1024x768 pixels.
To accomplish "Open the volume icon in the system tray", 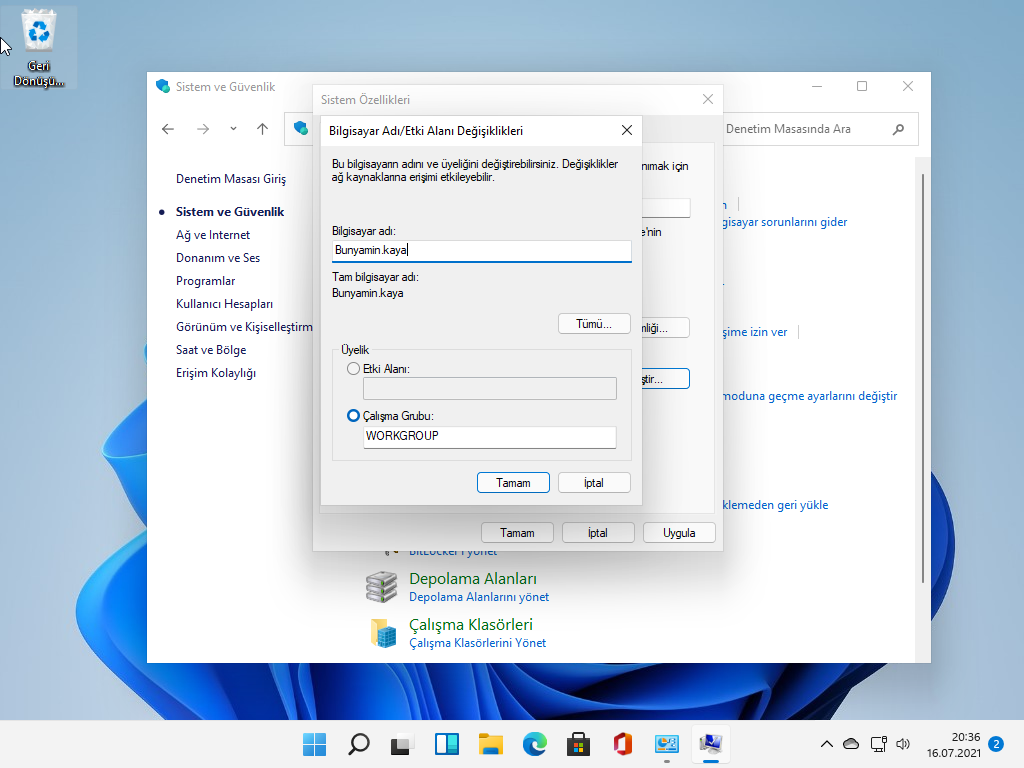I will point(903,744).
